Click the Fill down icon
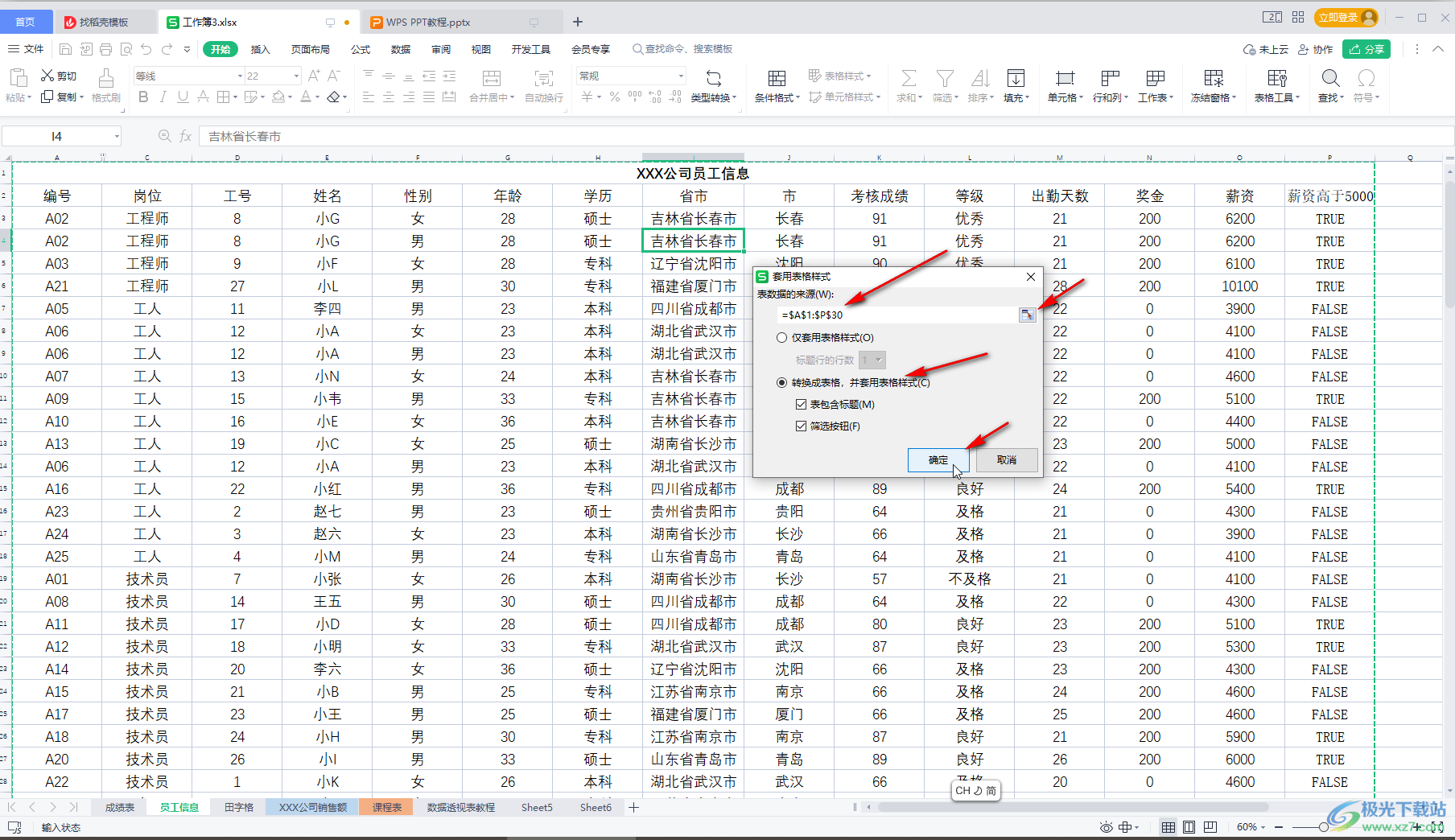 [1016, 79]
